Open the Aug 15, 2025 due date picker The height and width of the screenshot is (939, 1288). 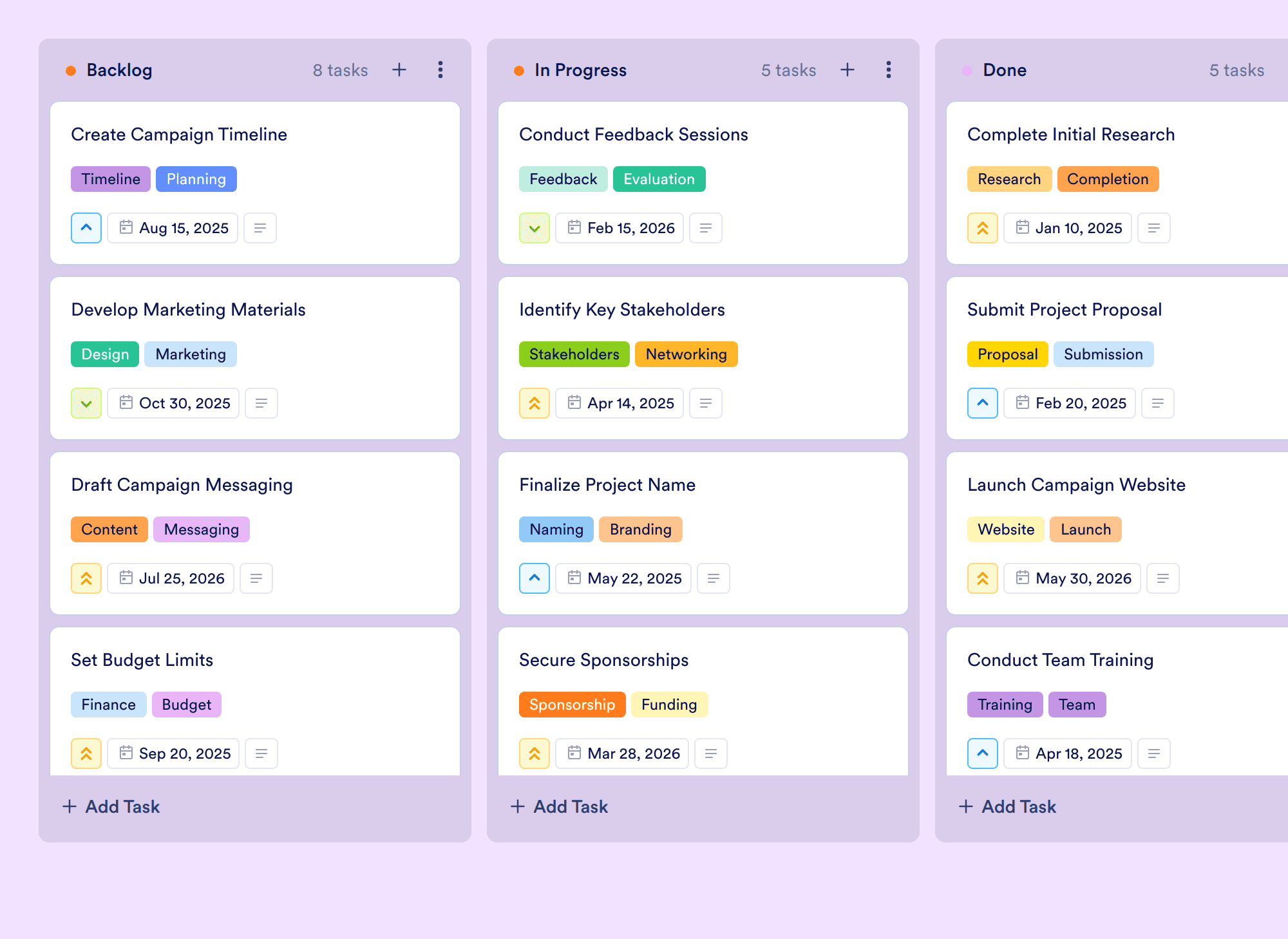[173, 228]
